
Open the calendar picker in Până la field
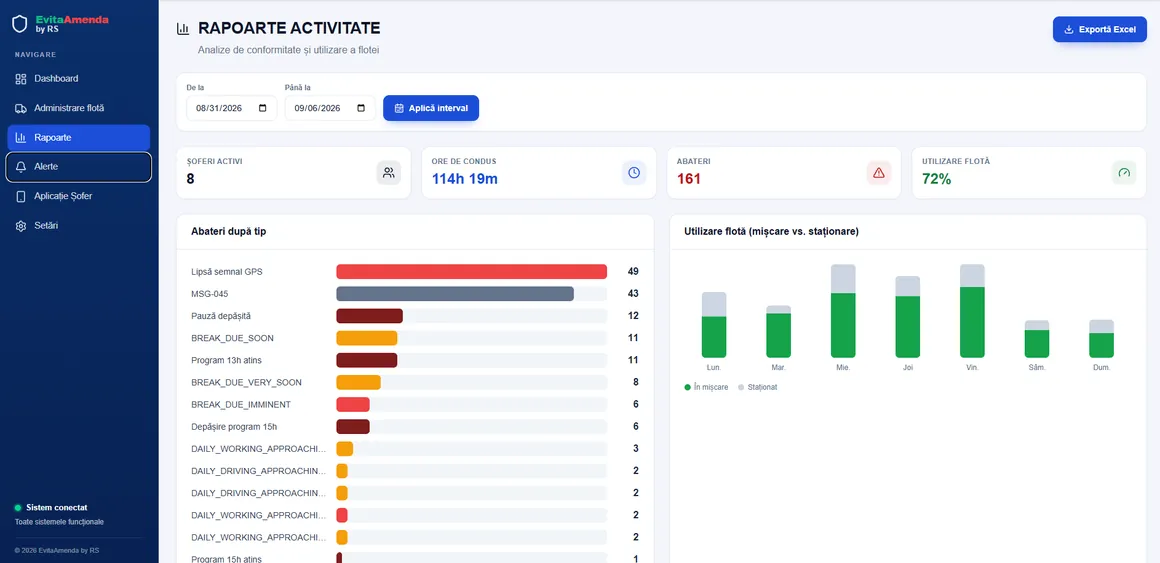tap(361, 108)
